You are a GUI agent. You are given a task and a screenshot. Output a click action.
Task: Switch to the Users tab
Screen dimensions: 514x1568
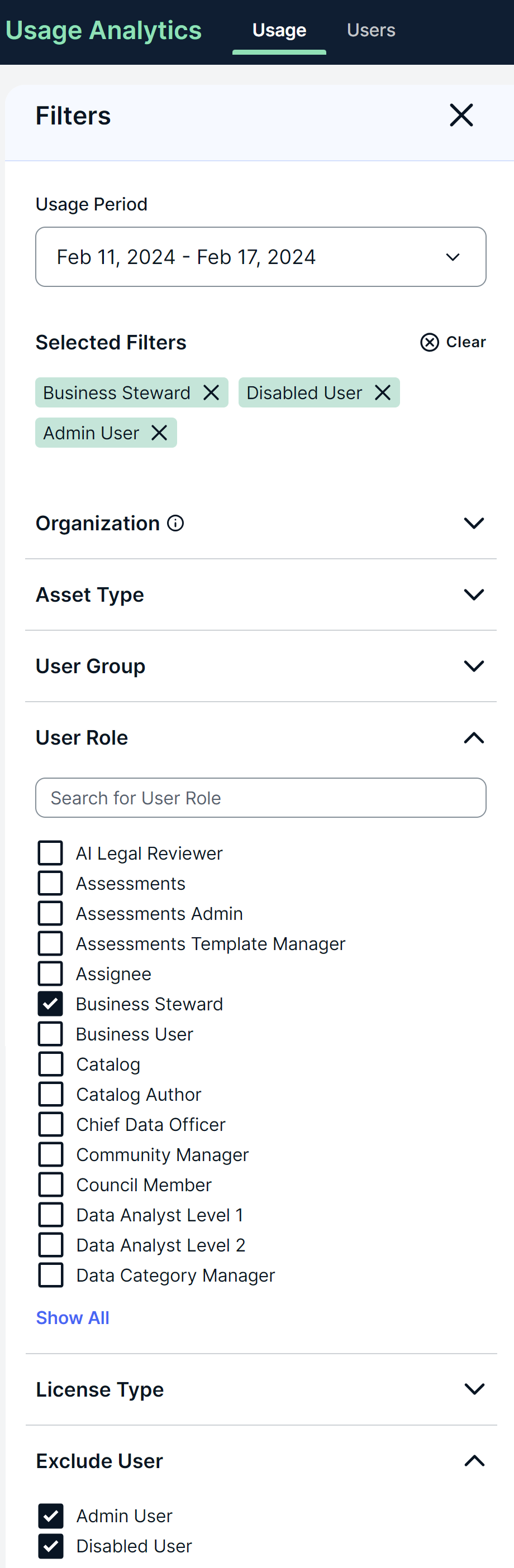pyautogui.click(x=371, y=31)
